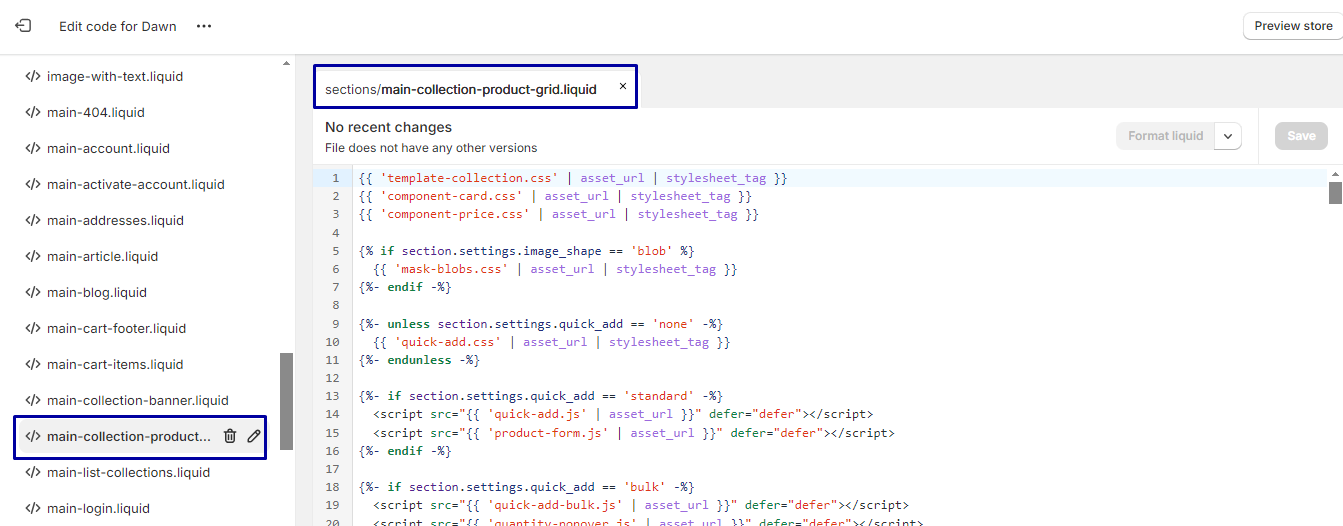The width and height of the screenshot is (1343, 526).
Task: Click the file list sidebar scrollbar thumb
Action: (287, 401)
